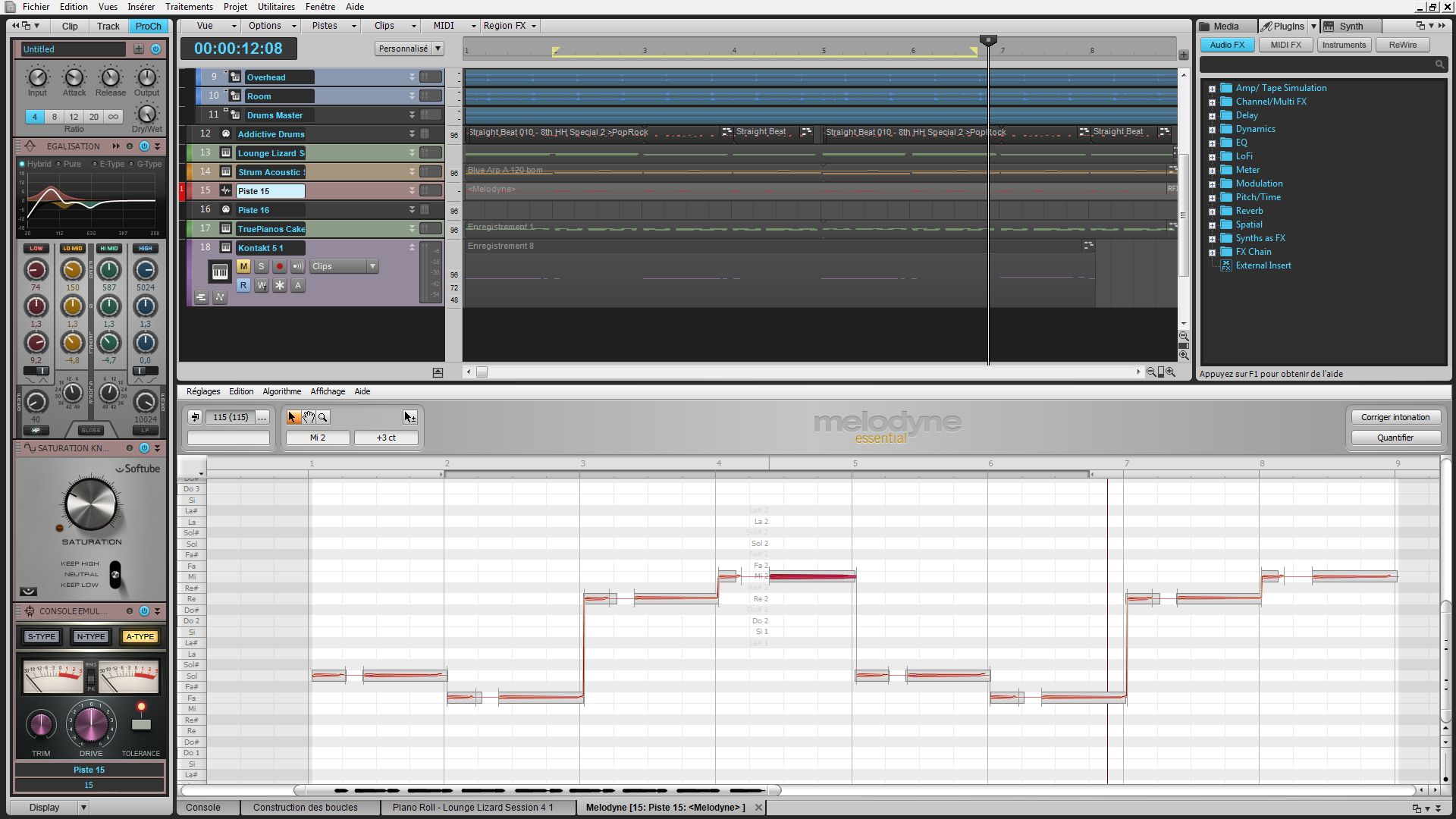Click the input echo icon on Kontakt track
The image size is (1456, 819).
(297, 267)
